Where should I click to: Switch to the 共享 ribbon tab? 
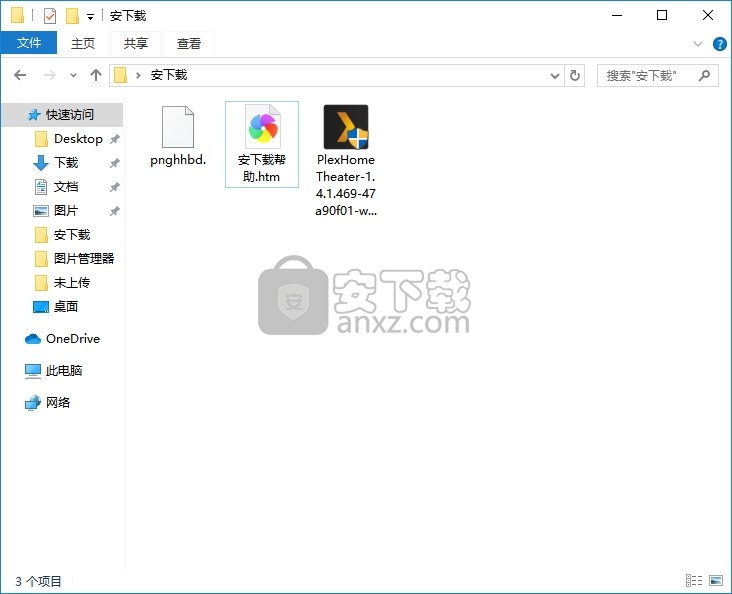tap(136, 43)
